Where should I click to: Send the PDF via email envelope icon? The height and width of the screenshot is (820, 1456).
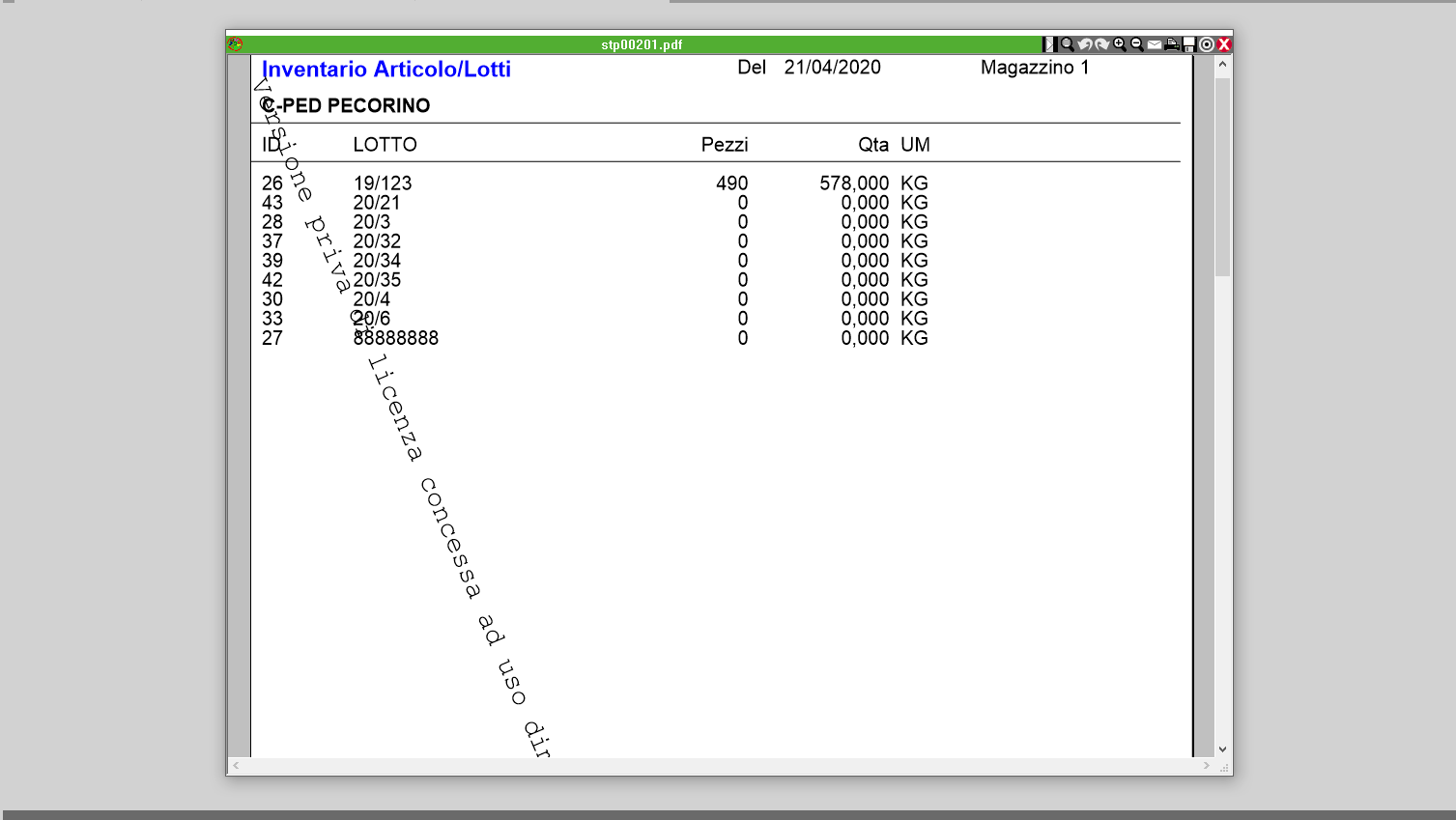1155,44
